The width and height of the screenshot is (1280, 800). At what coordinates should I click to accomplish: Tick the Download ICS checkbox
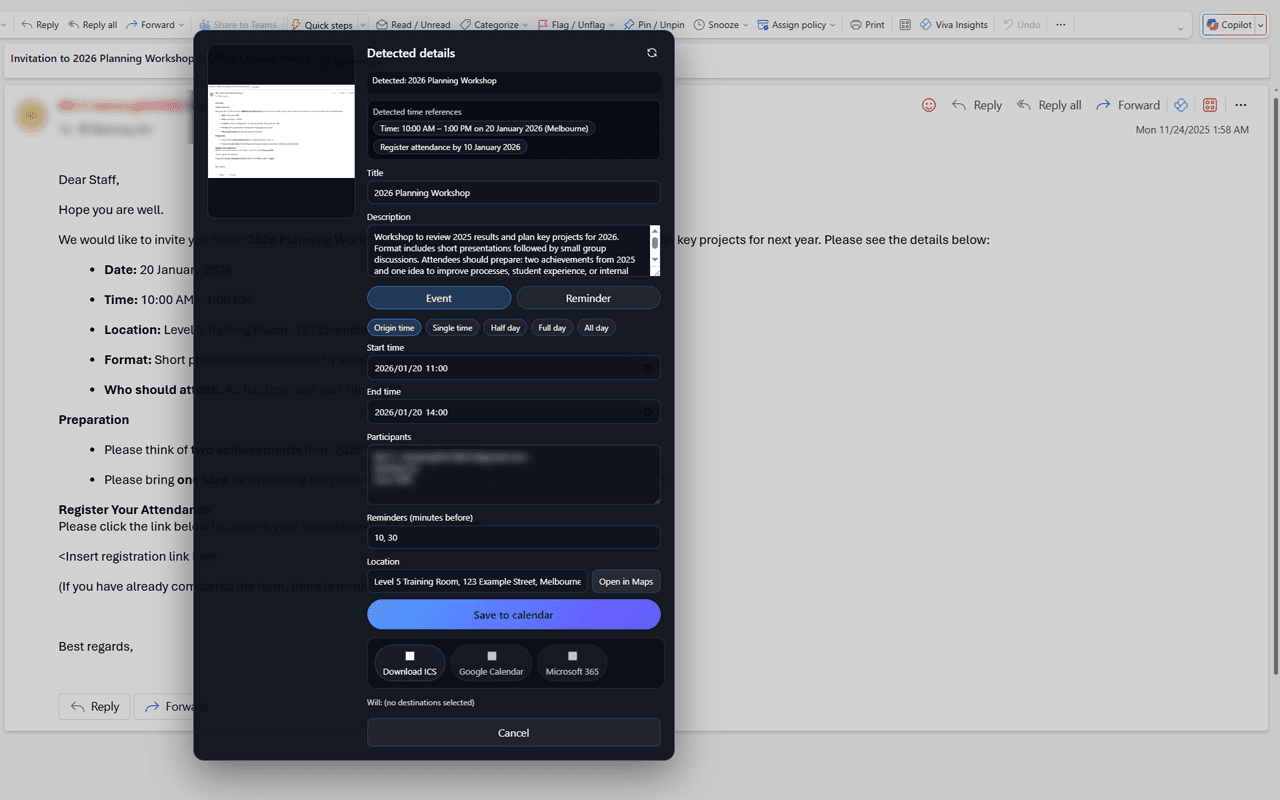(x=410, y=656)
